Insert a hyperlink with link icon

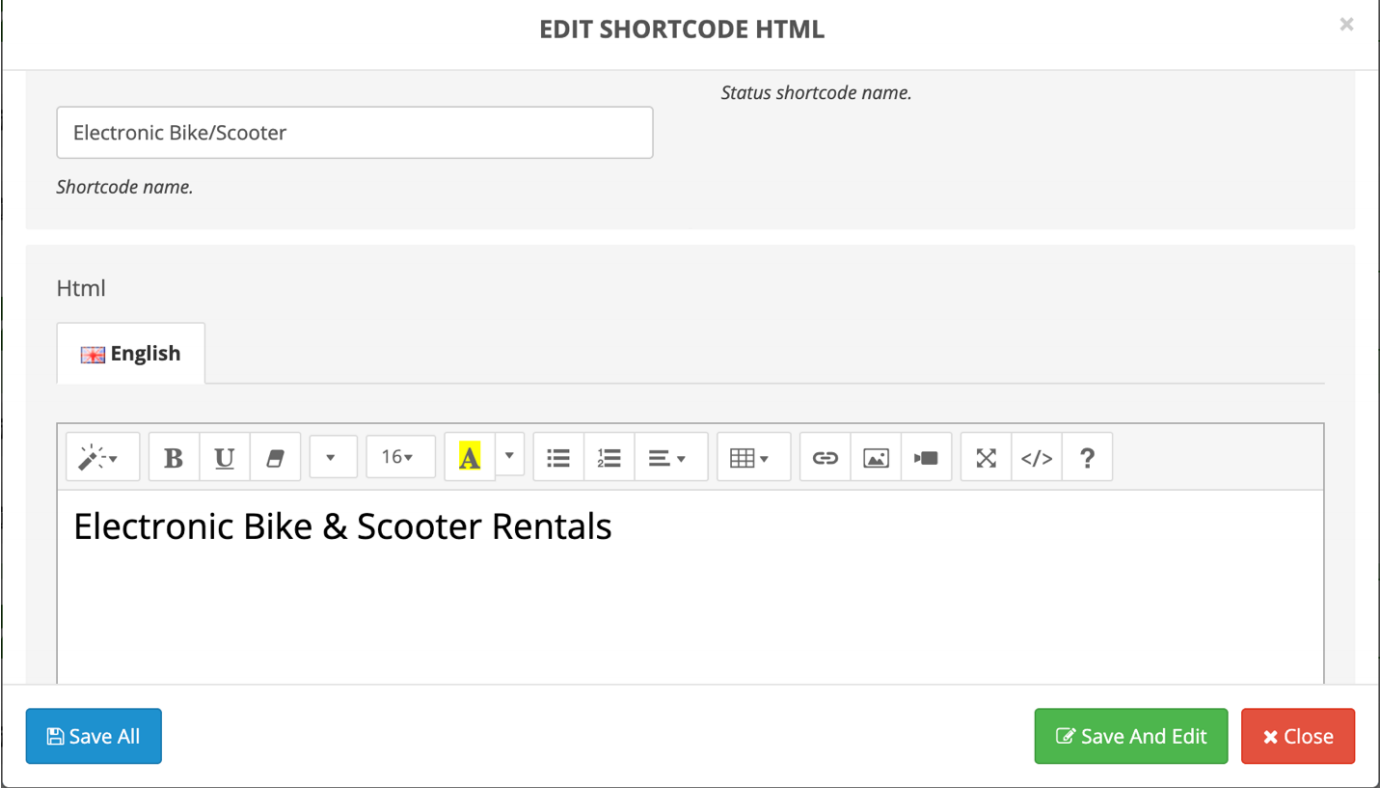825,458
